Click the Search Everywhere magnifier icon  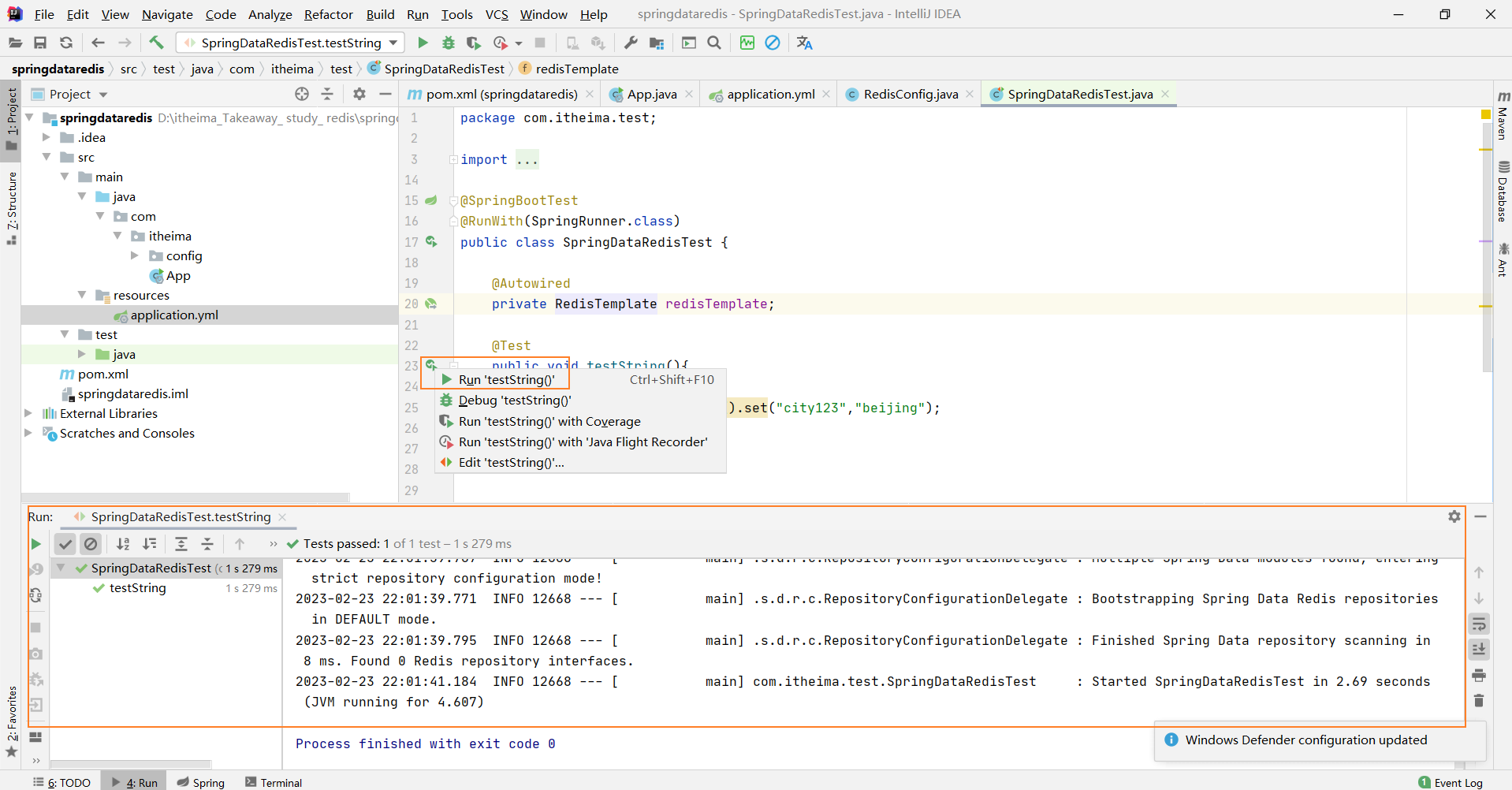pos(714,43)
